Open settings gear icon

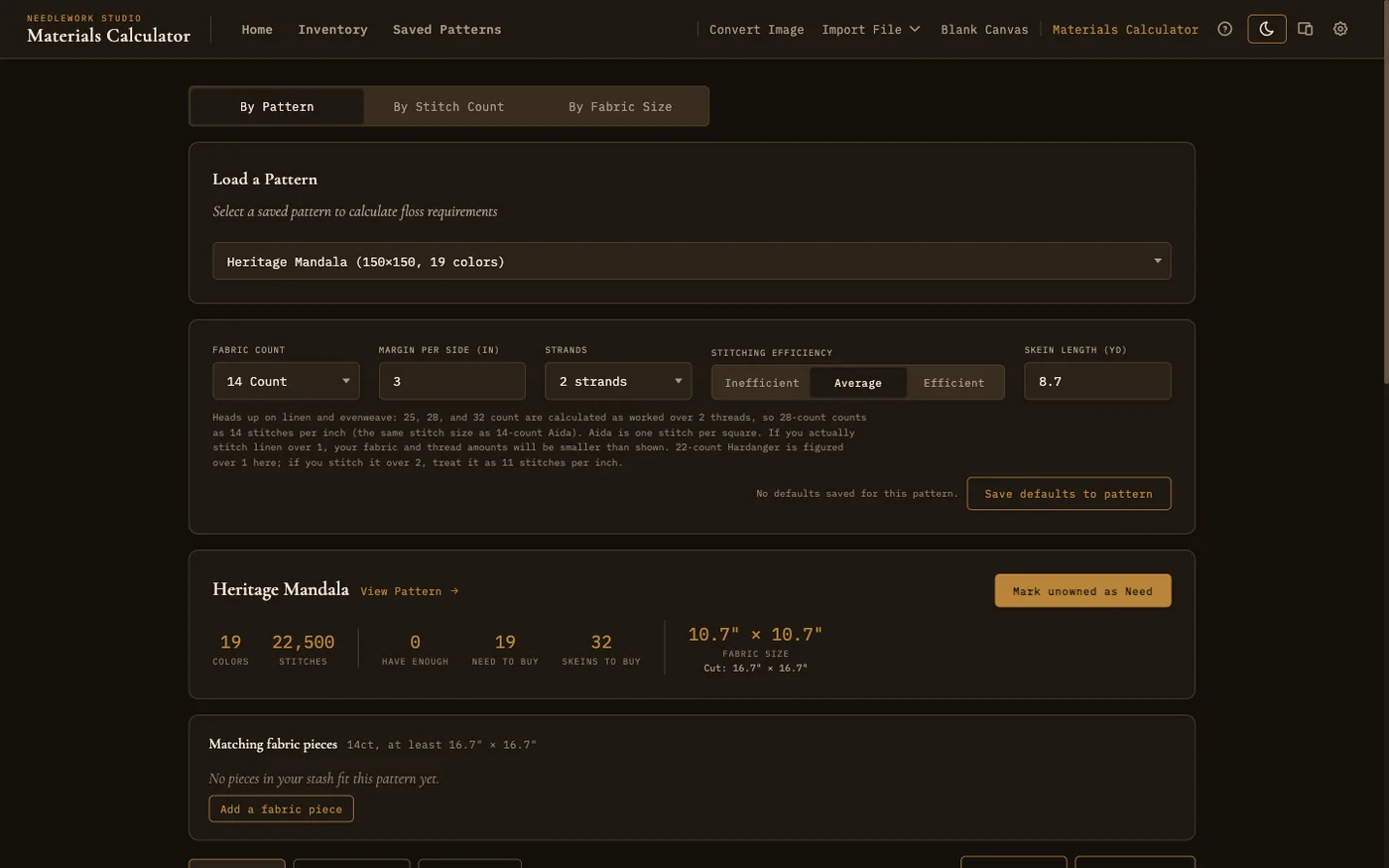coord(1340,29)
